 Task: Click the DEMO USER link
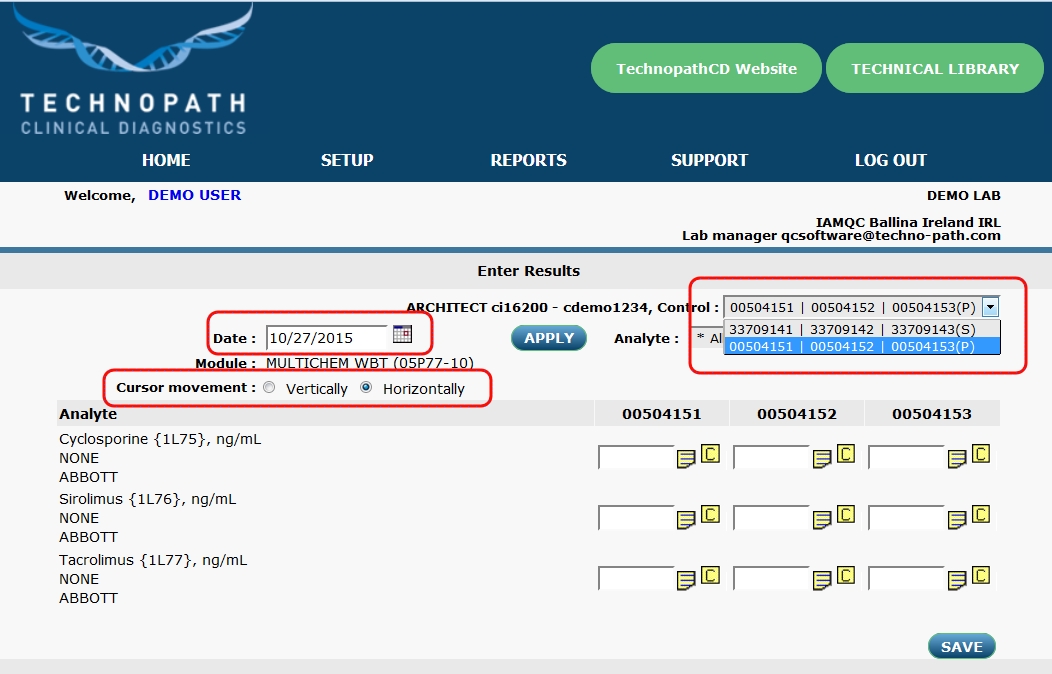195,195
